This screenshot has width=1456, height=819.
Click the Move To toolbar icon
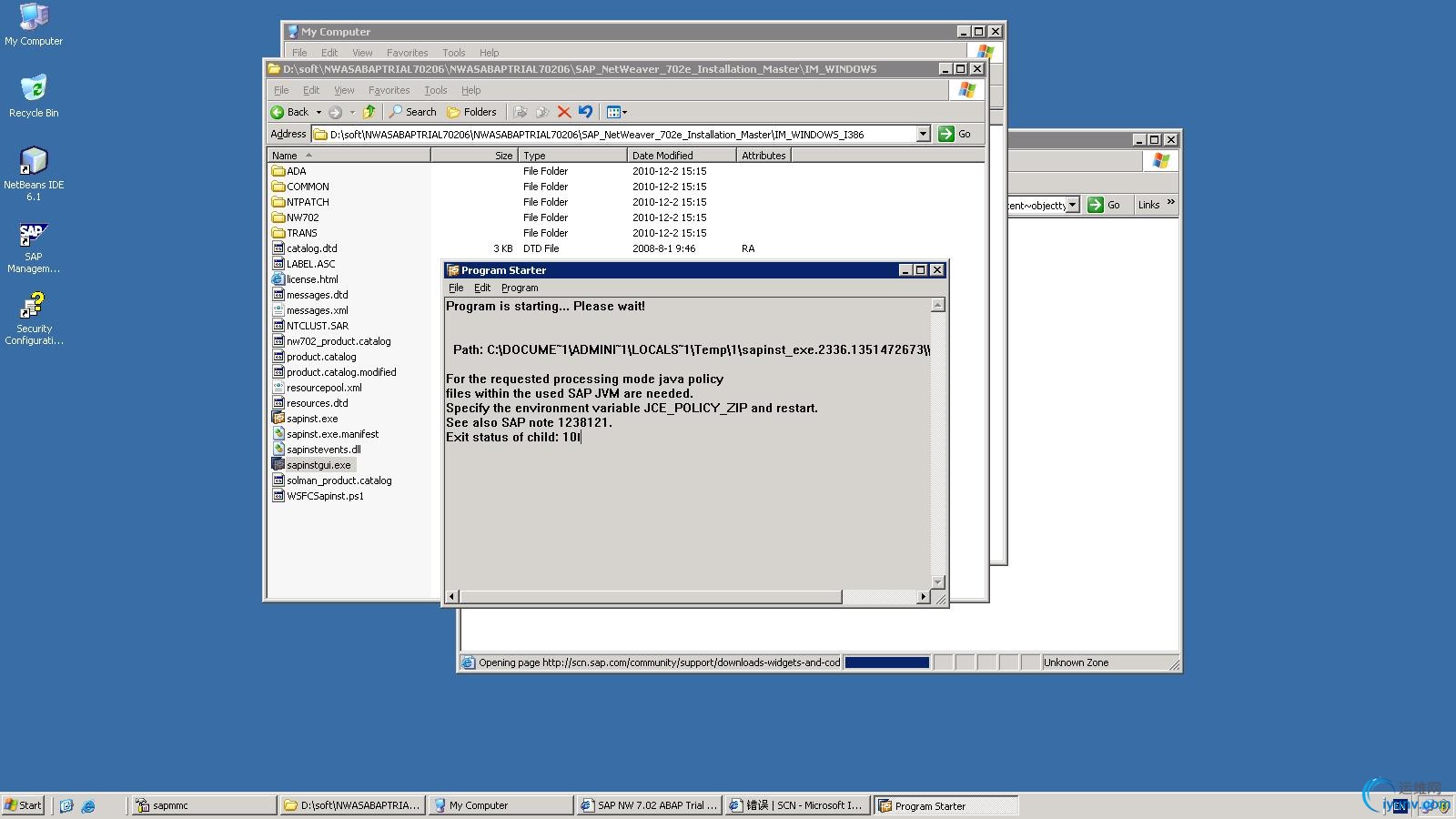(521, 112)
